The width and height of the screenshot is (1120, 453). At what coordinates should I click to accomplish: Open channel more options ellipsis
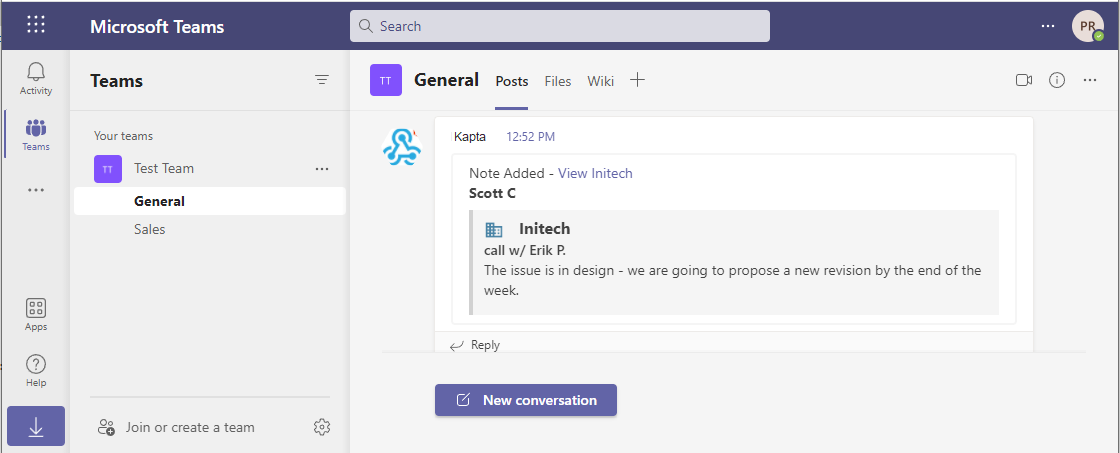pyautogui.click(x=1090, y=80)
